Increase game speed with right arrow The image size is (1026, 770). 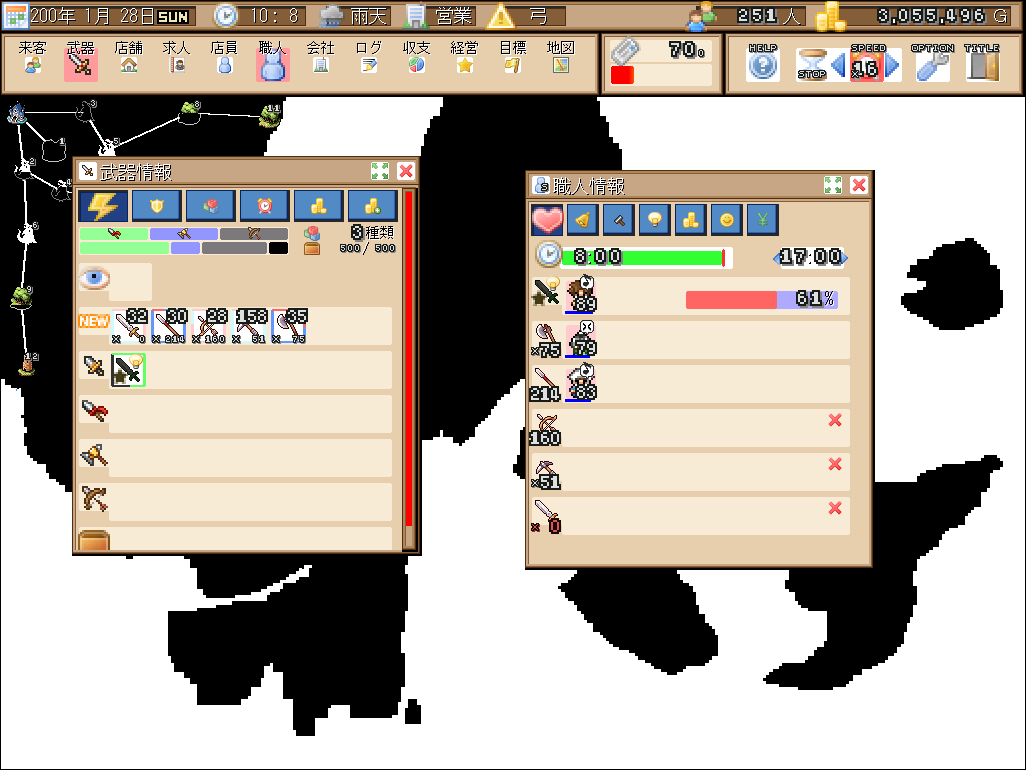coord(893,65)
